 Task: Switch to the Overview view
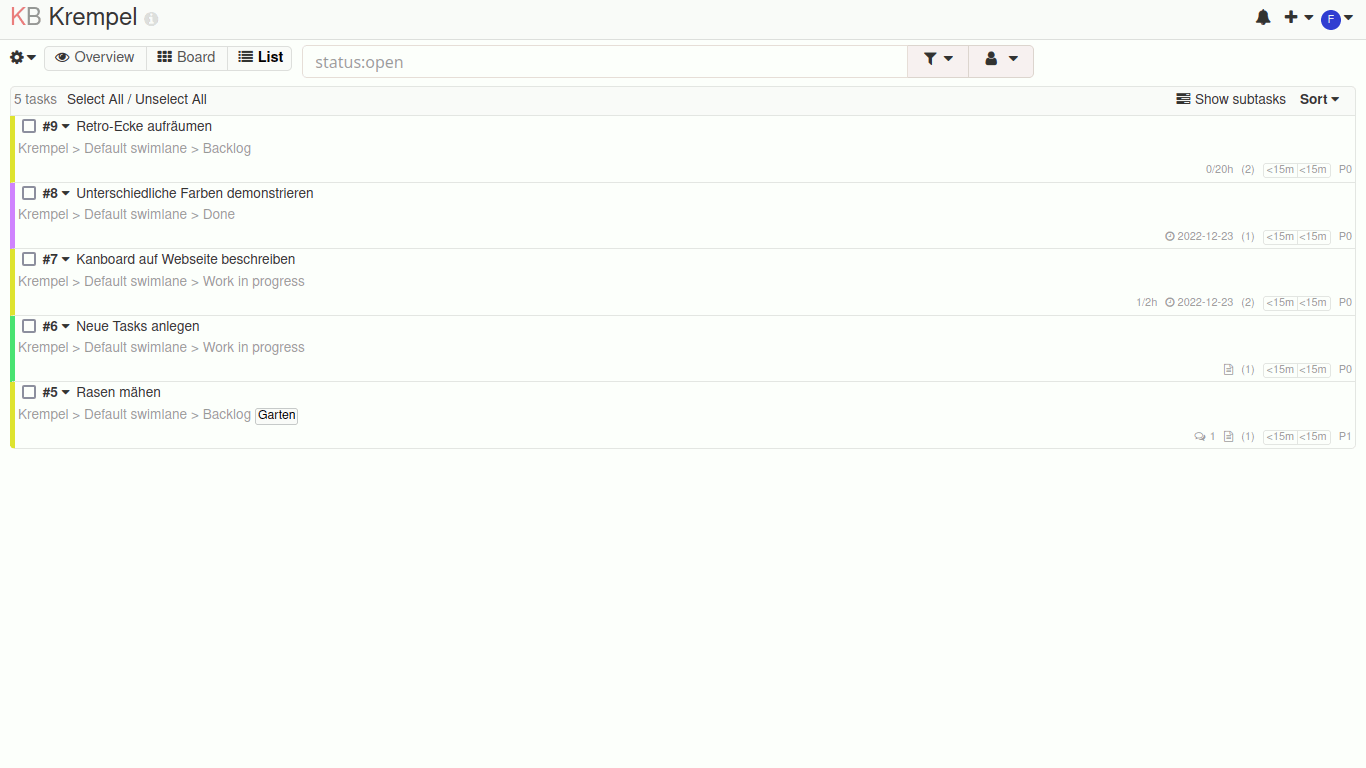pos(95,58)
